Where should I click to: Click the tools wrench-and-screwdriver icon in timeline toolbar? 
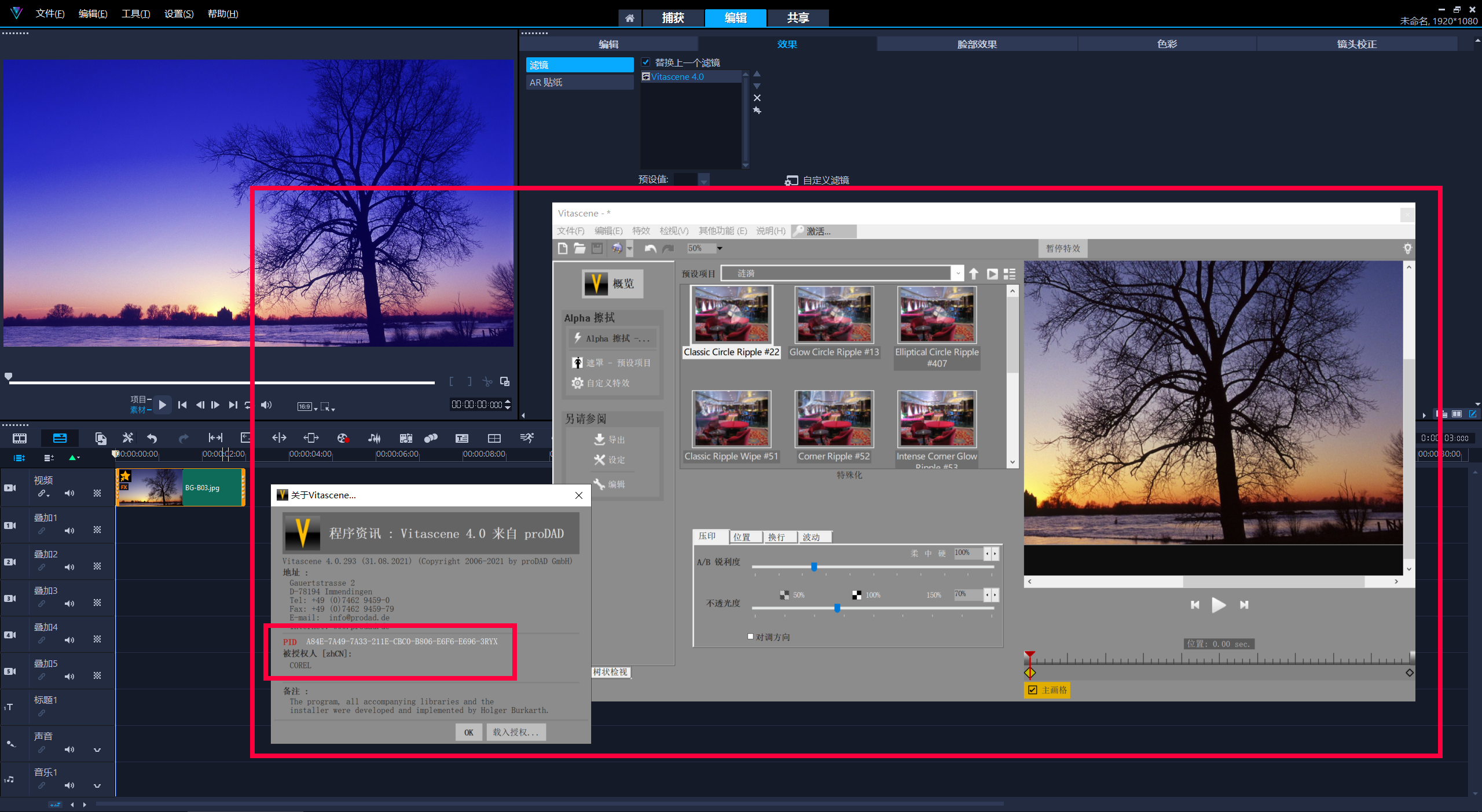point(127,438)
